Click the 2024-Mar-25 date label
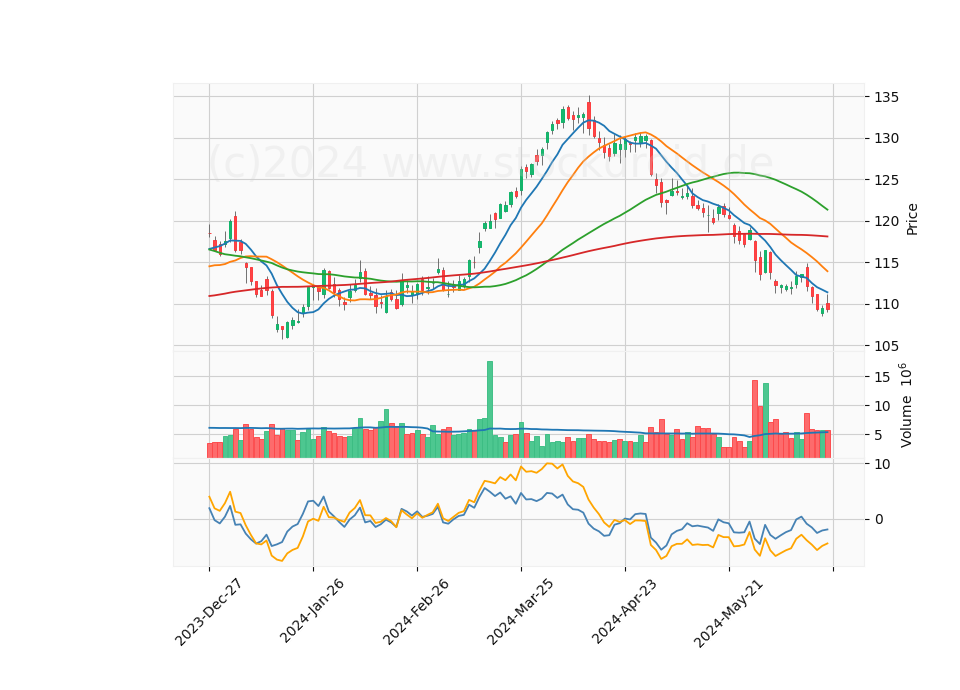This screenshot has width=960, height=690. [520, 612]
